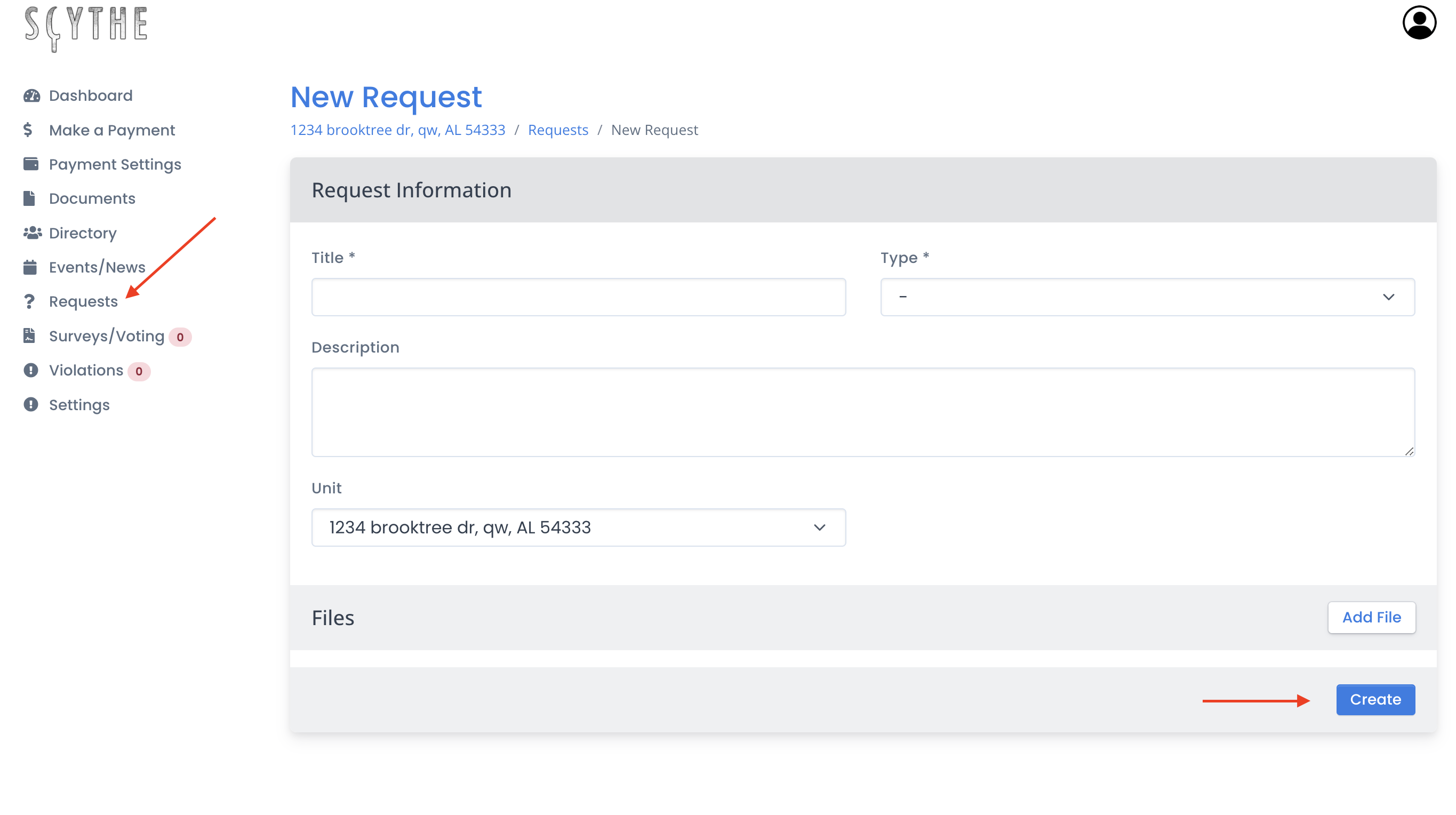Click the Create button

1375,700
